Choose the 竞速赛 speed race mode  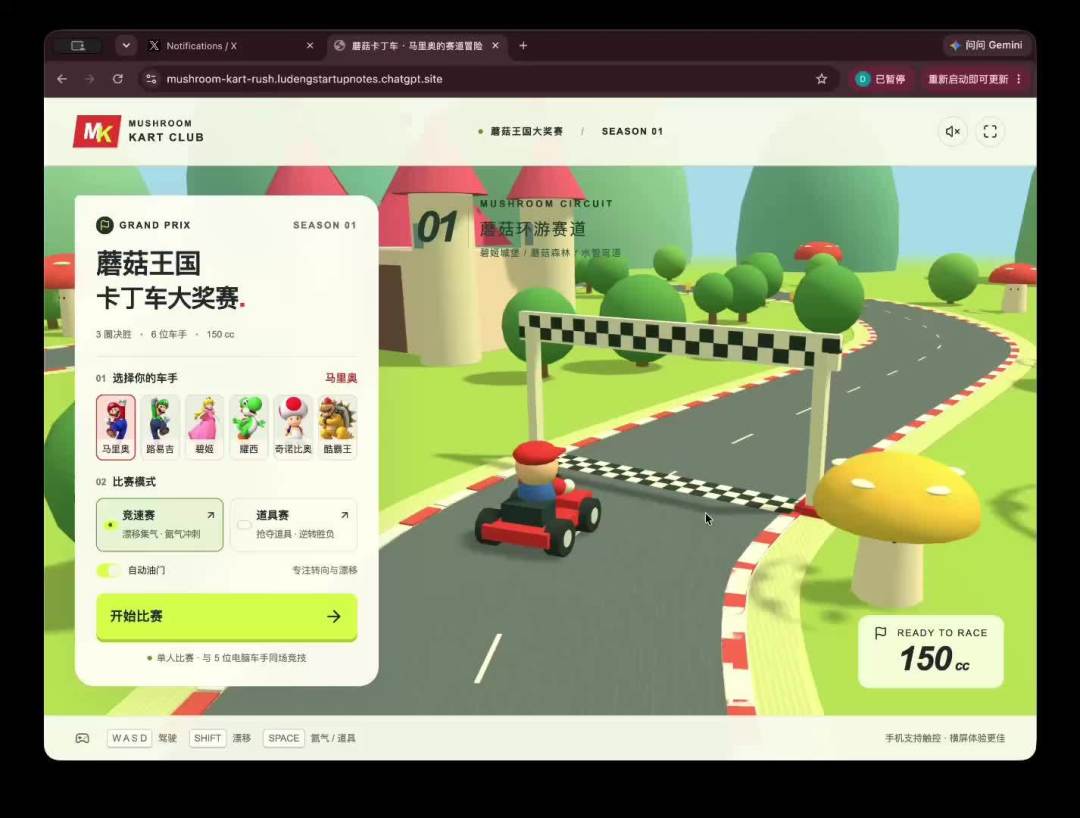coord(160,525)
